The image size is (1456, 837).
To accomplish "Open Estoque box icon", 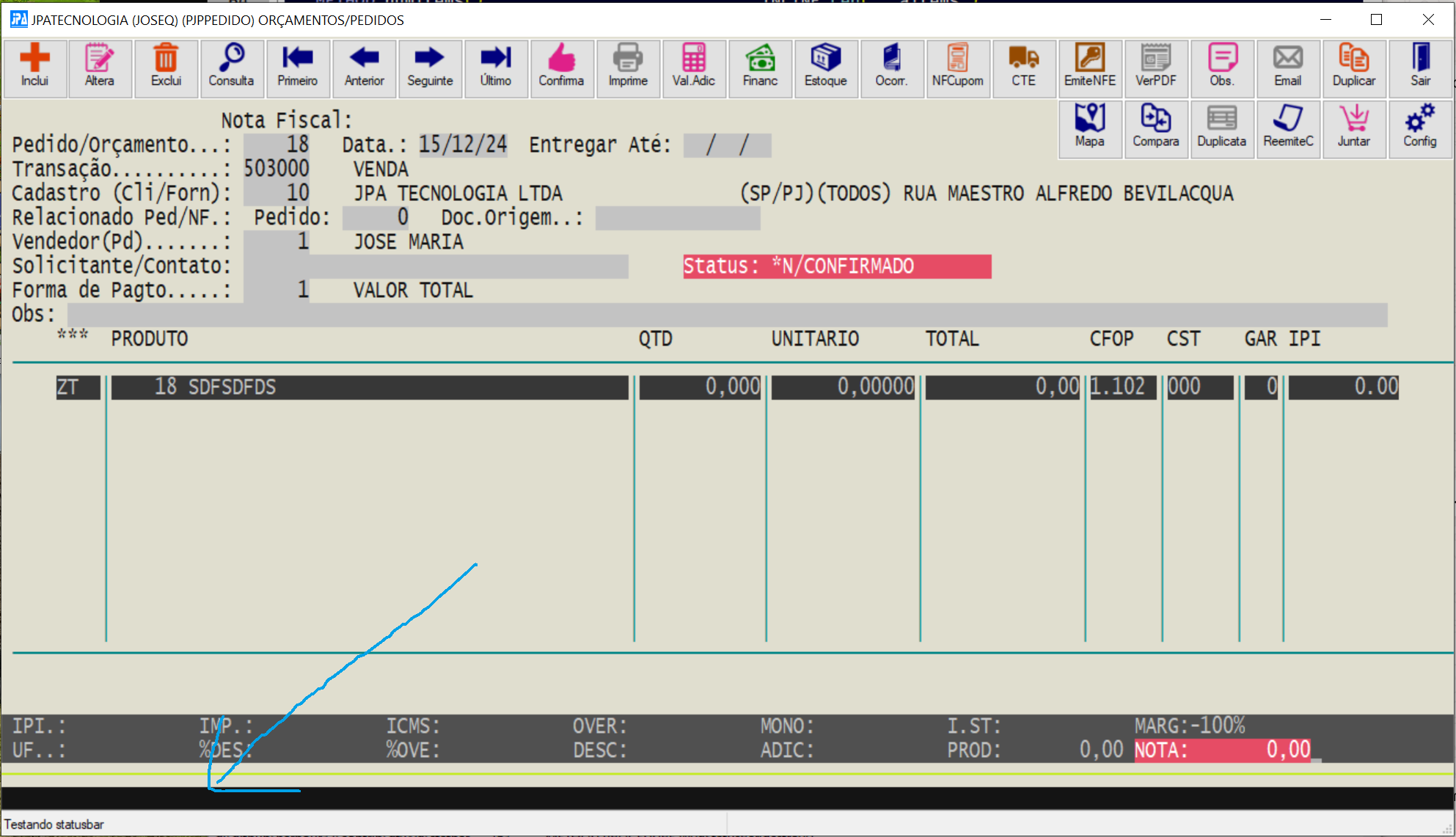I will (x=825, y=59).
